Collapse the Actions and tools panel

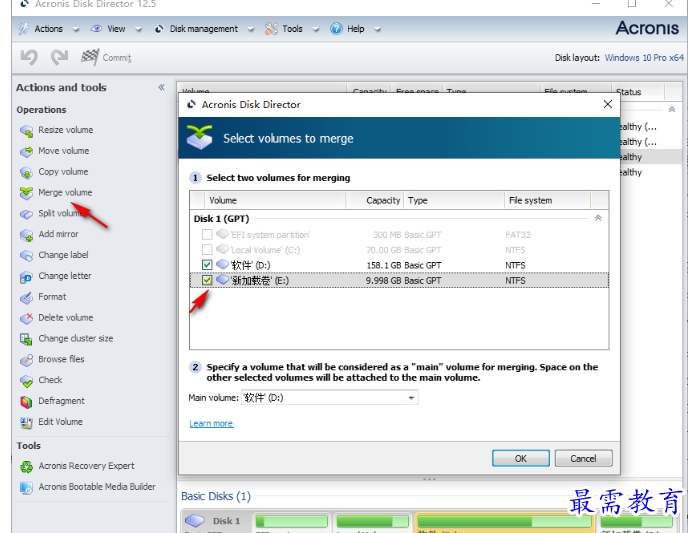[161, 87]
